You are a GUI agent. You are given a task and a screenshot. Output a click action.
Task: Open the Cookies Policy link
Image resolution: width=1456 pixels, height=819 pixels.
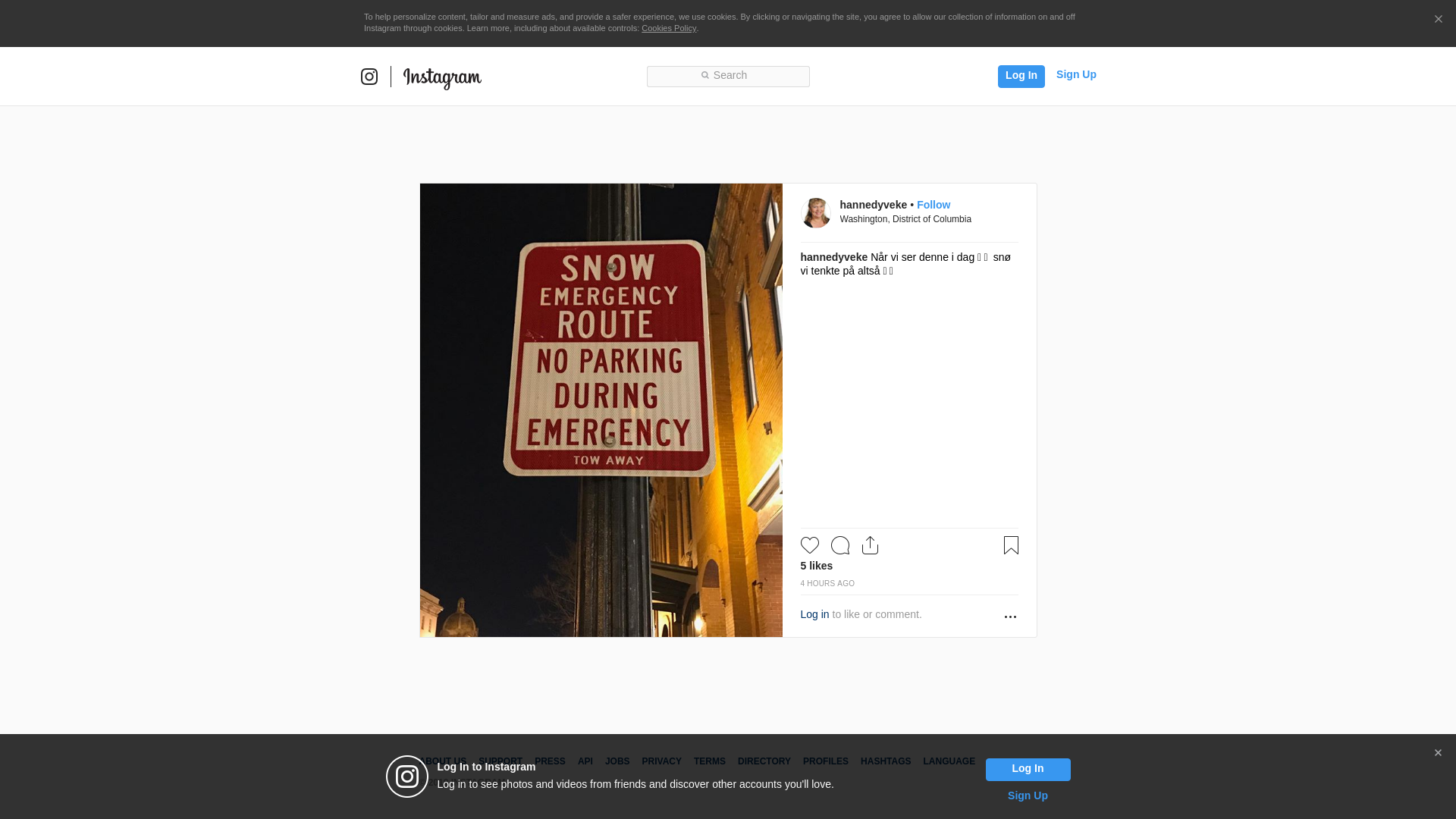tap(668, 28)
